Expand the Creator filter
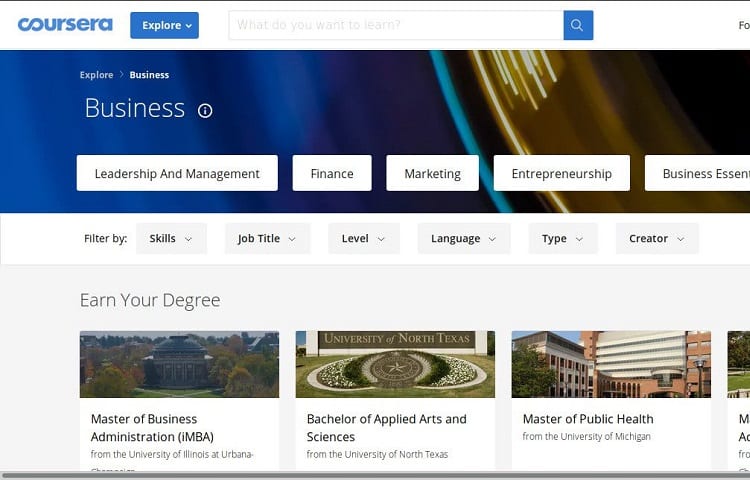 657,239
